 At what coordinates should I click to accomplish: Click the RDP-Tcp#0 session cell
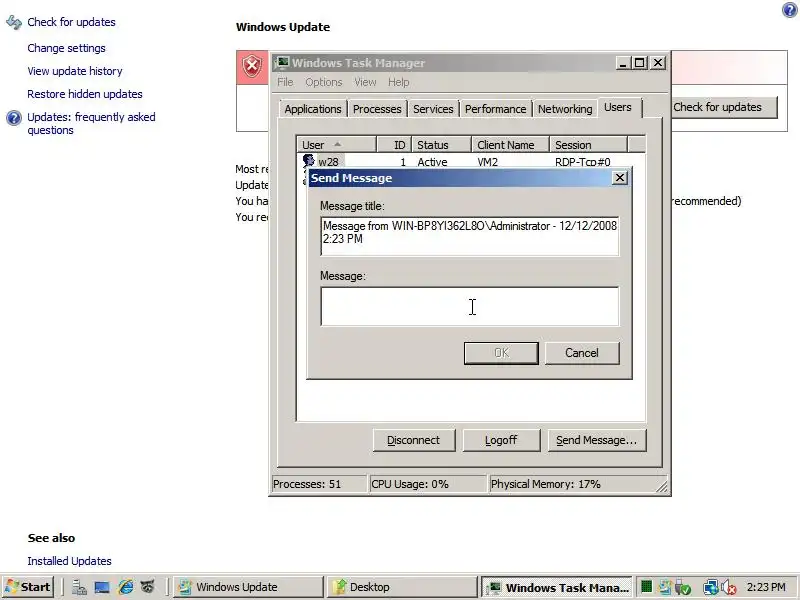tap(583, 162)
